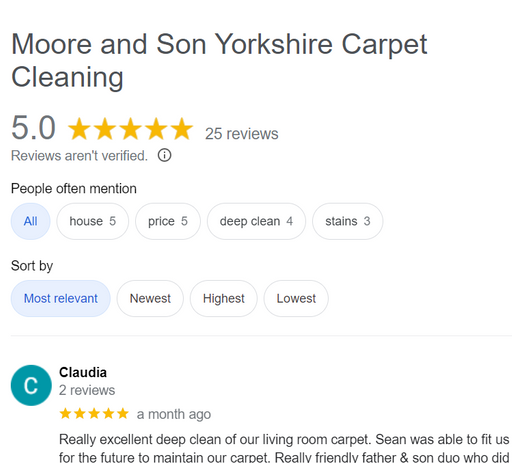The width and height of the screenshot is (512, 463).
Task: Open Claudia's teal profile avatar
Action: pyautogui.click(x=31, y=385)
